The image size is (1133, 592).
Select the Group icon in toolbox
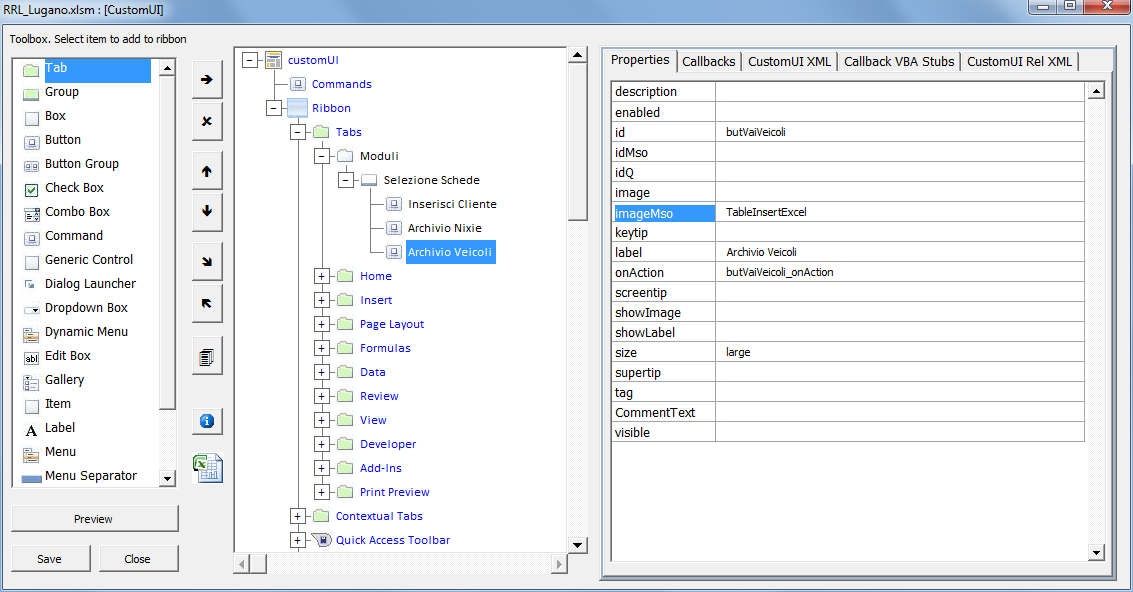[x=31, y=94]
